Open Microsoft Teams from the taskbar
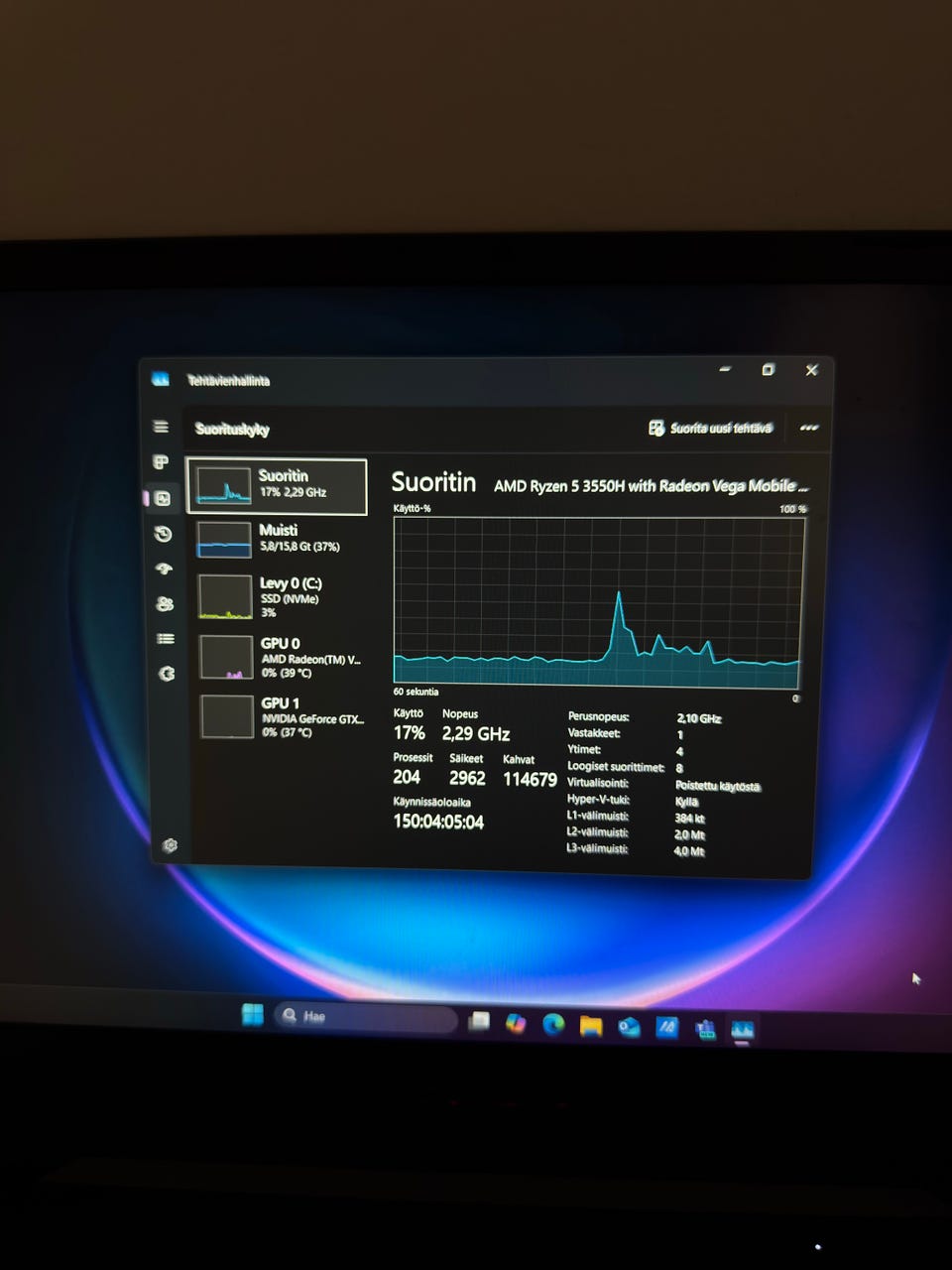Image resolution: width=952 pixels, height=1270 pixels. point(705,1029)
